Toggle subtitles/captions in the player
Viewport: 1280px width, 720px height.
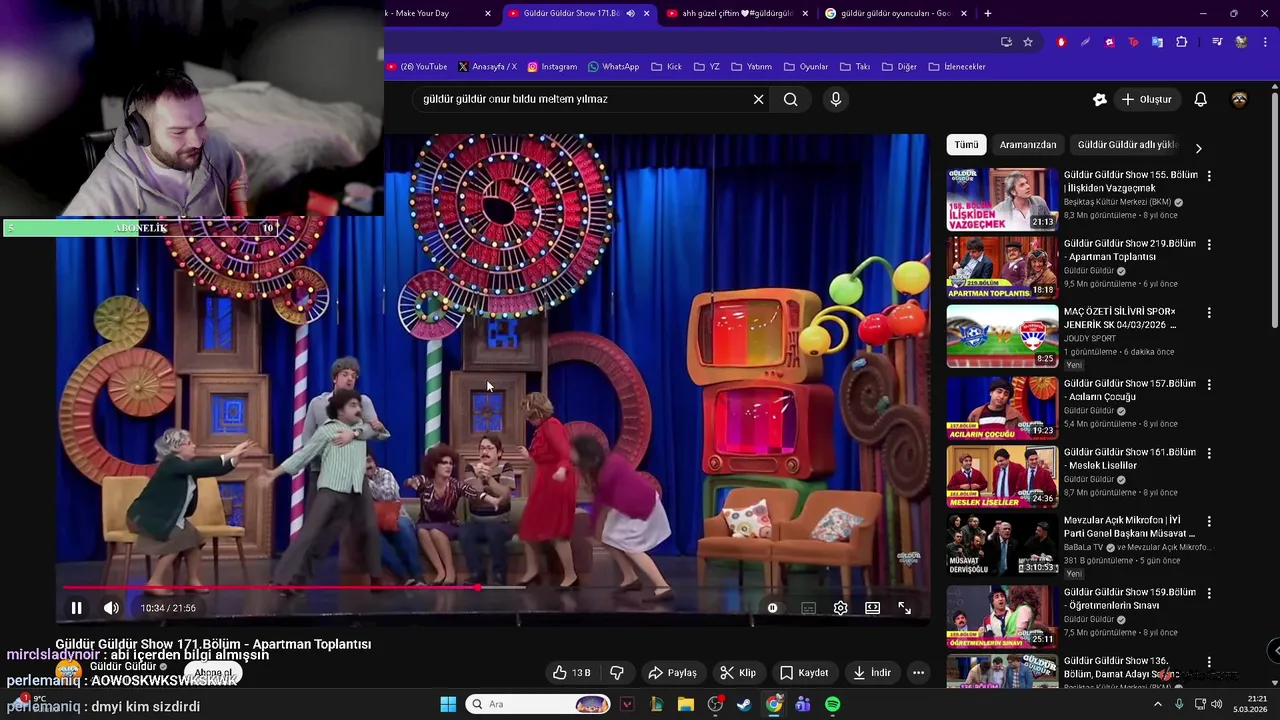808,608
